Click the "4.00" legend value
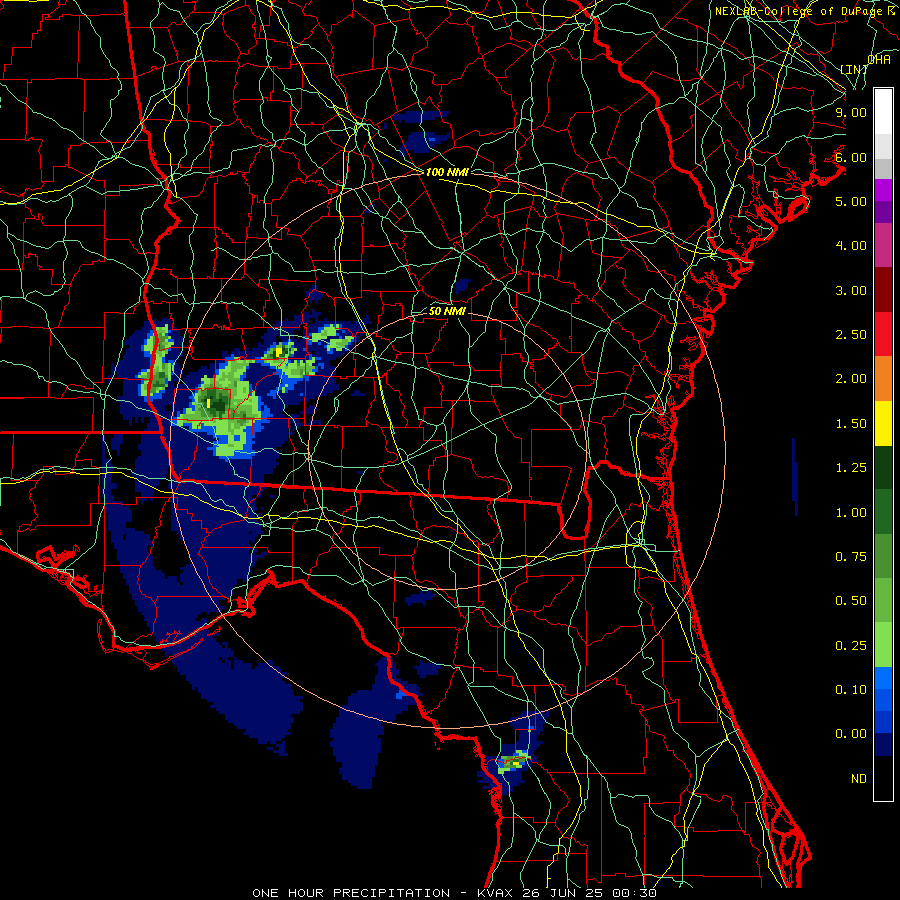This screenshot has height=900, width=900. [x=851, y=246]
